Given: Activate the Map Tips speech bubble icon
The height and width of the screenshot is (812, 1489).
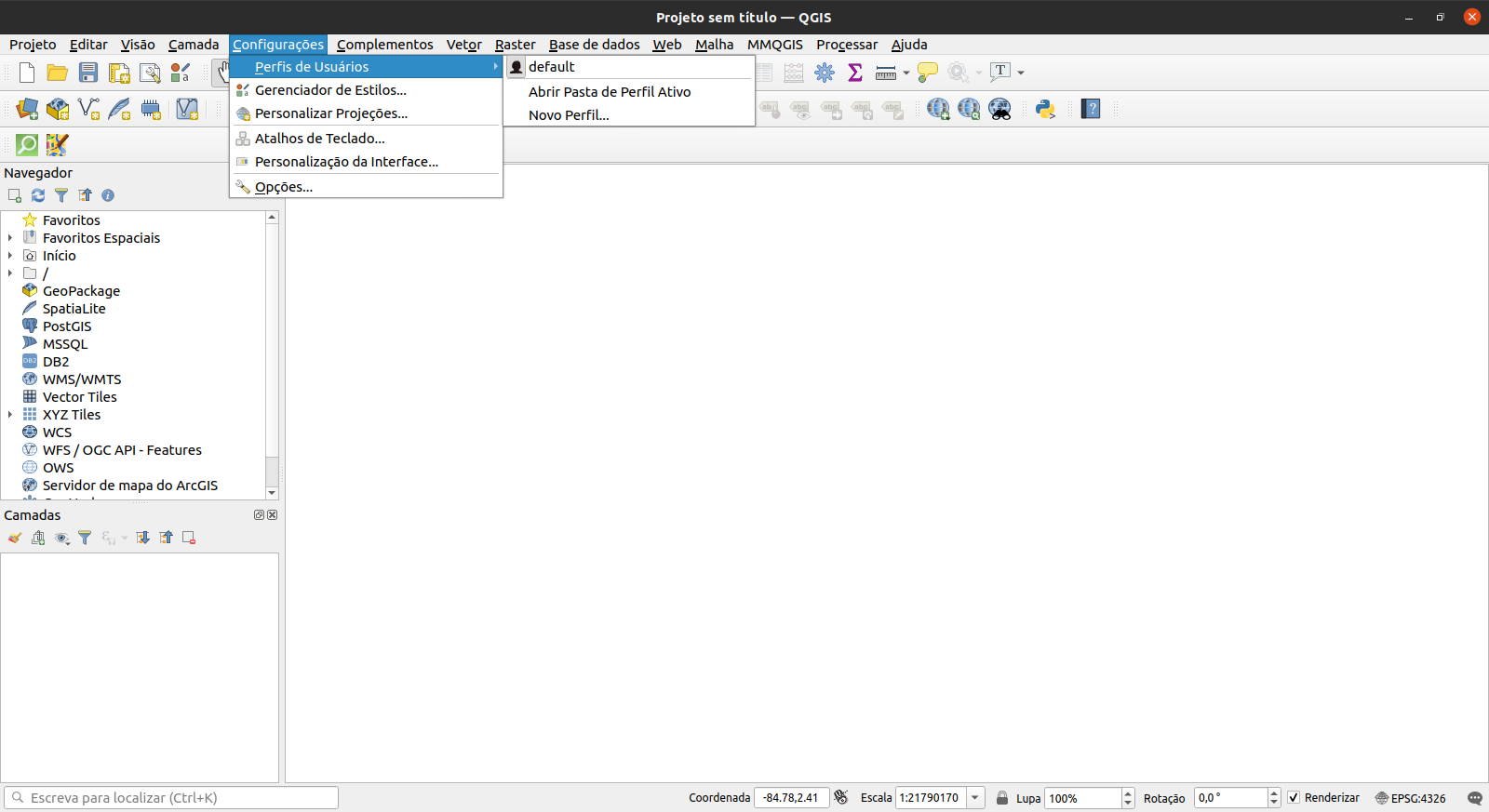Looking at the screenshot, I should point(927,73).
